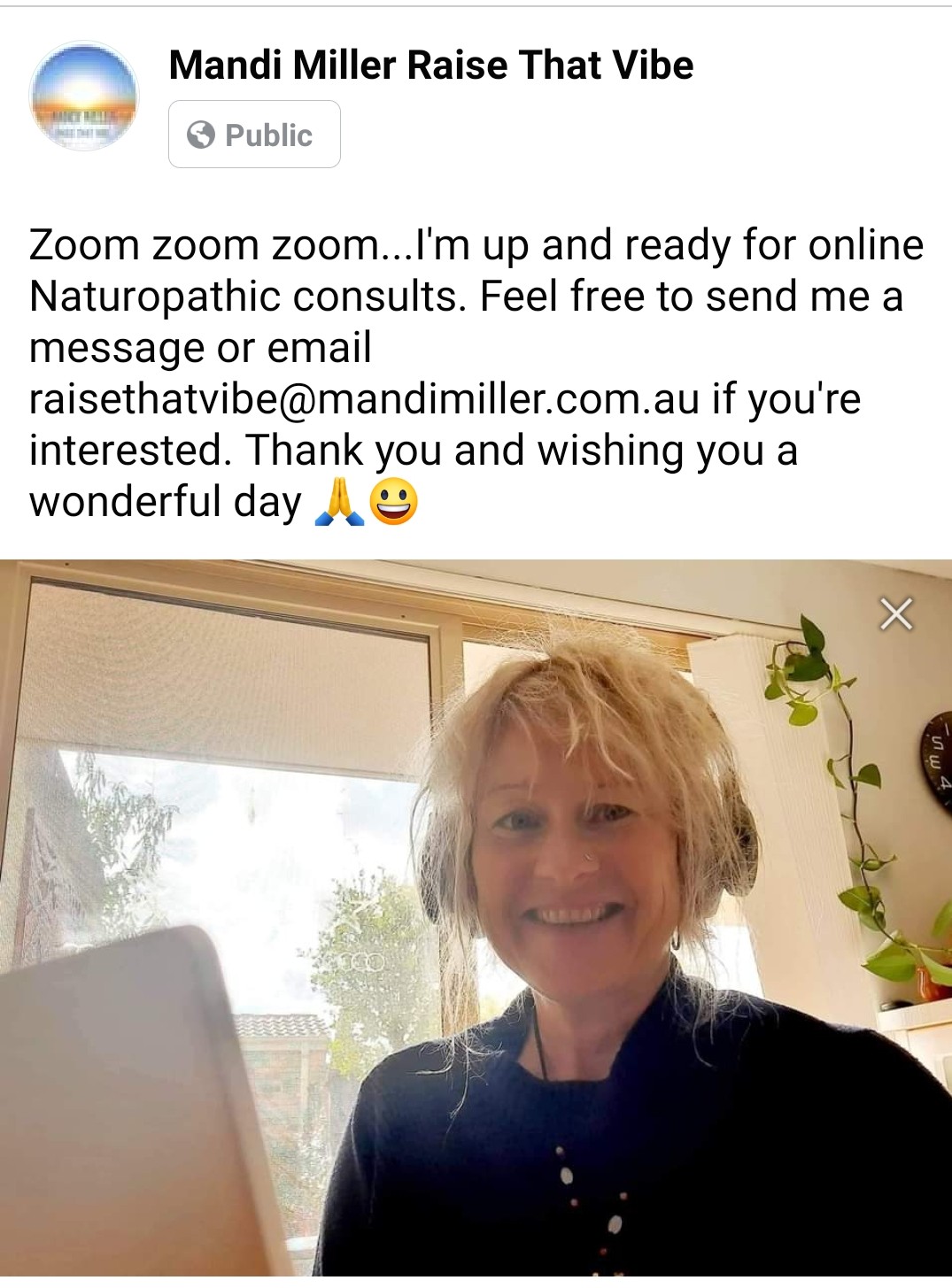Open the raisethatvibe@mandimiller.com.au email address
The image size is (952, 1288).
[x=365, y=398]
